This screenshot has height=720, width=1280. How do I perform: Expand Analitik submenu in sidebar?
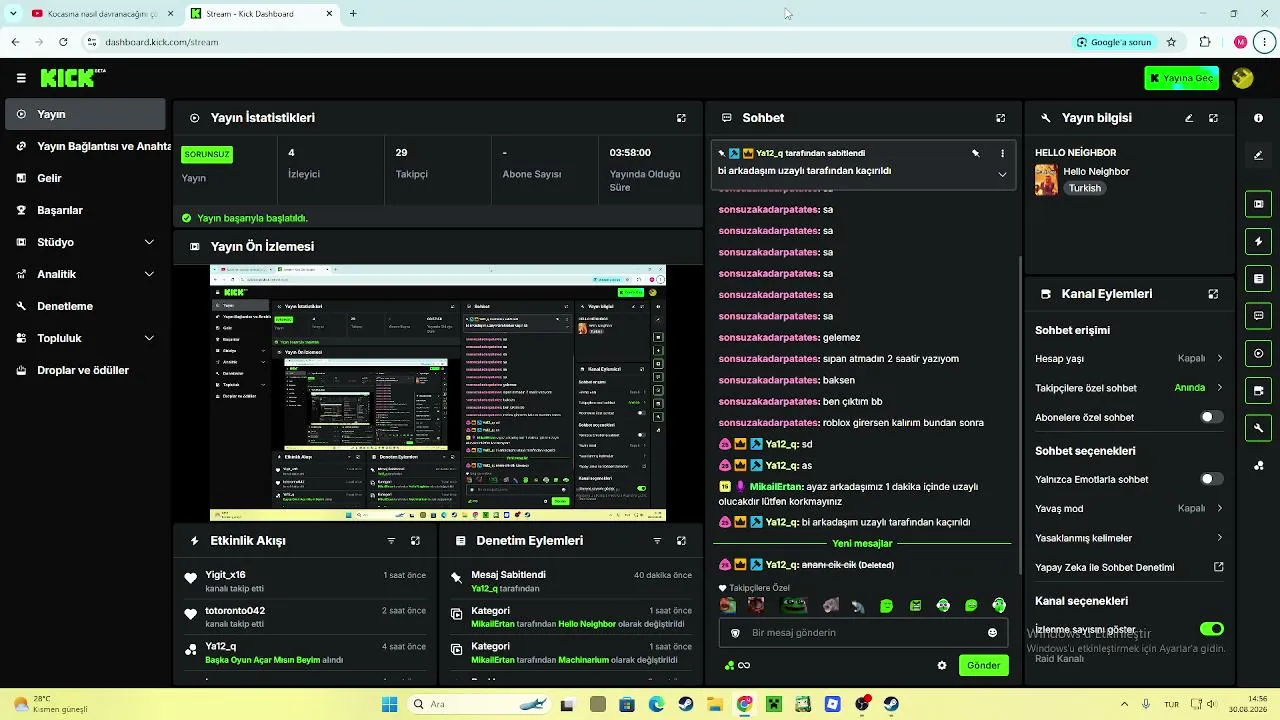149,274
